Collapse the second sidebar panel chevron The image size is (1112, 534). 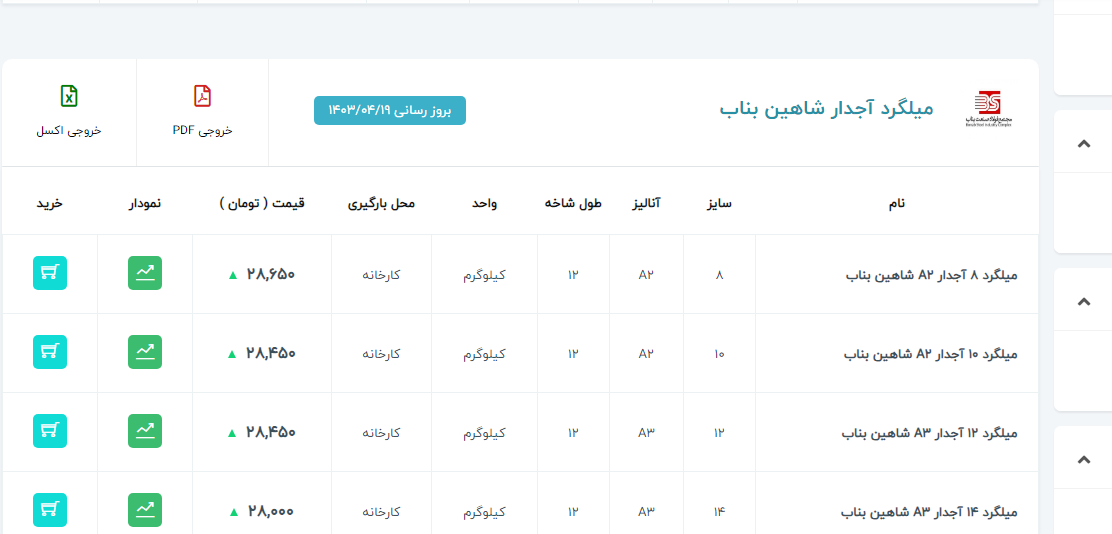click(1083, 301)
